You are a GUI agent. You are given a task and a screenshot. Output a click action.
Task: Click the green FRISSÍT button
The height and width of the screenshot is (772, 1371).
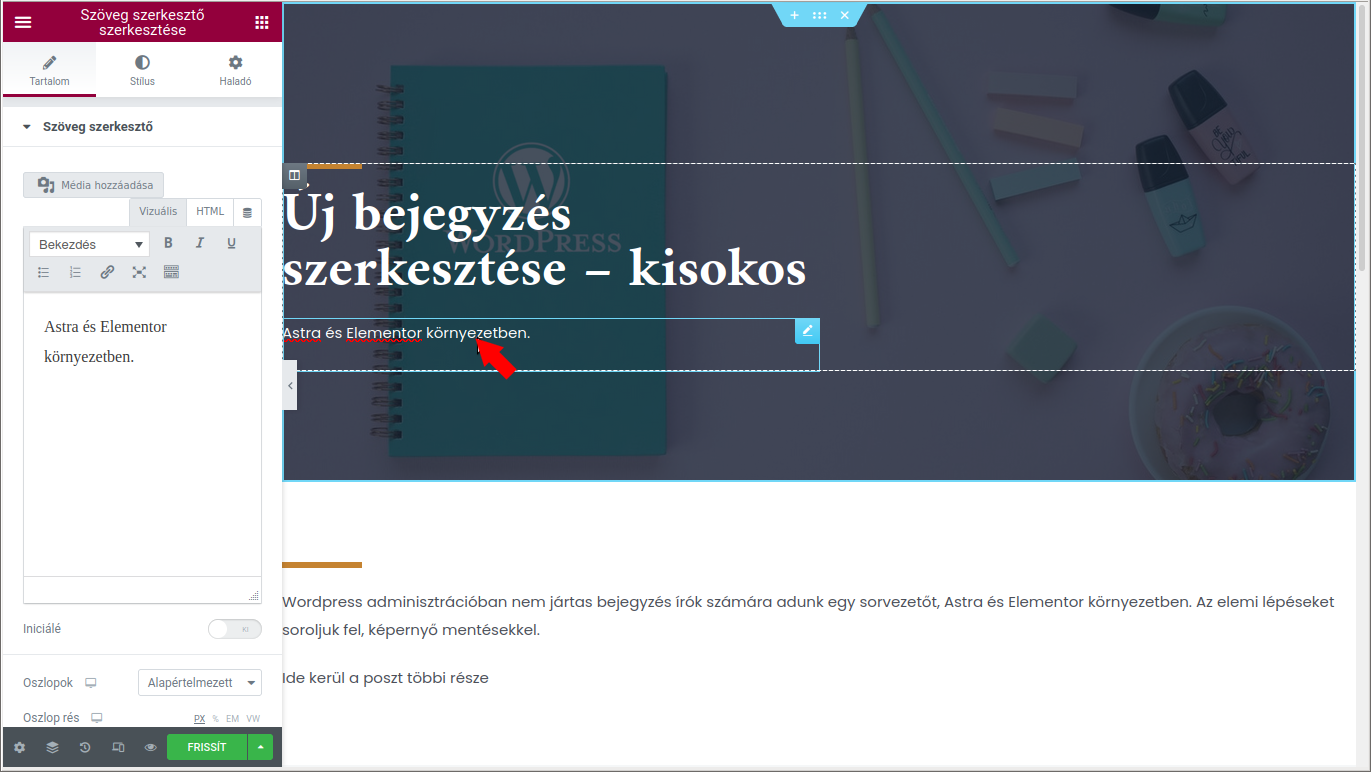point(207,747)
